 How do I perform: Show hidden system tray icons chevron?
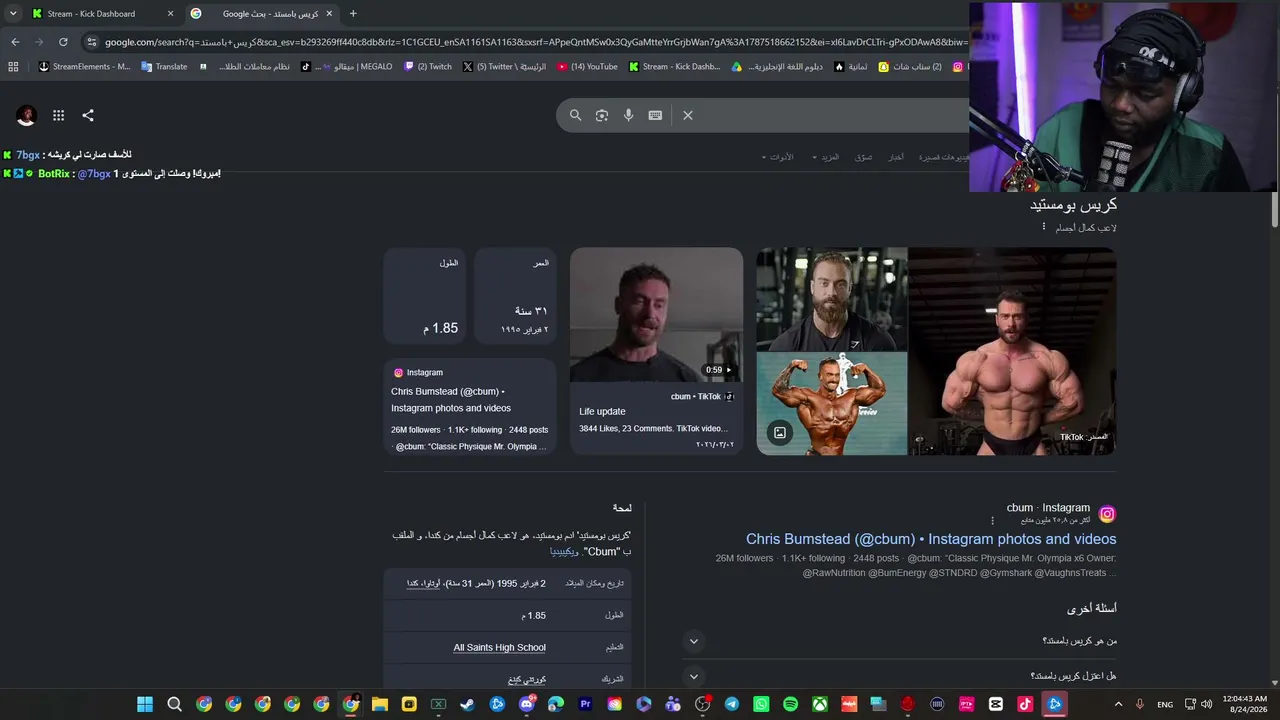click(x=1118, y=704)
